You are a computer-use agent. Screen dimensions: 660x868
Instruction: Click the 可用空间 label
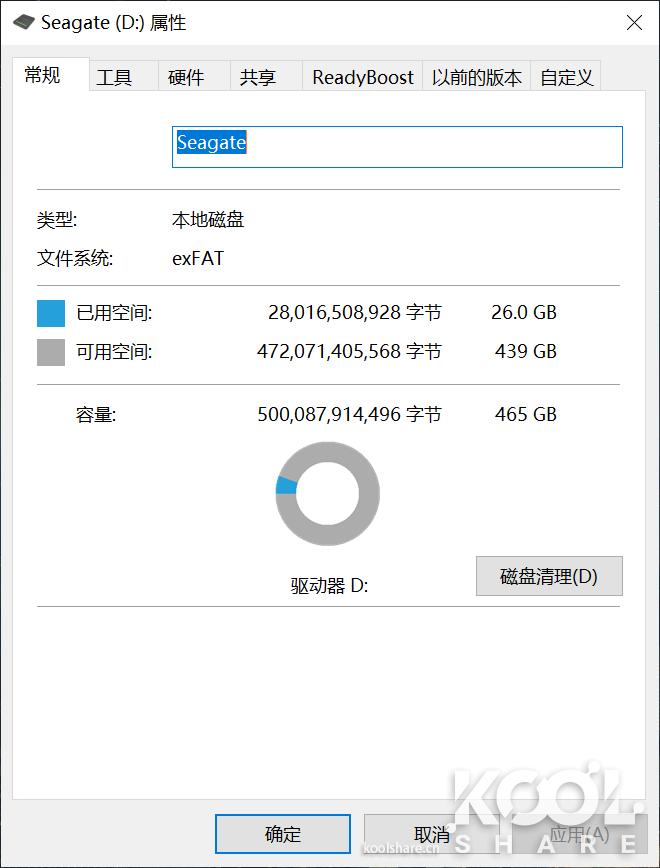click(114, 352)
